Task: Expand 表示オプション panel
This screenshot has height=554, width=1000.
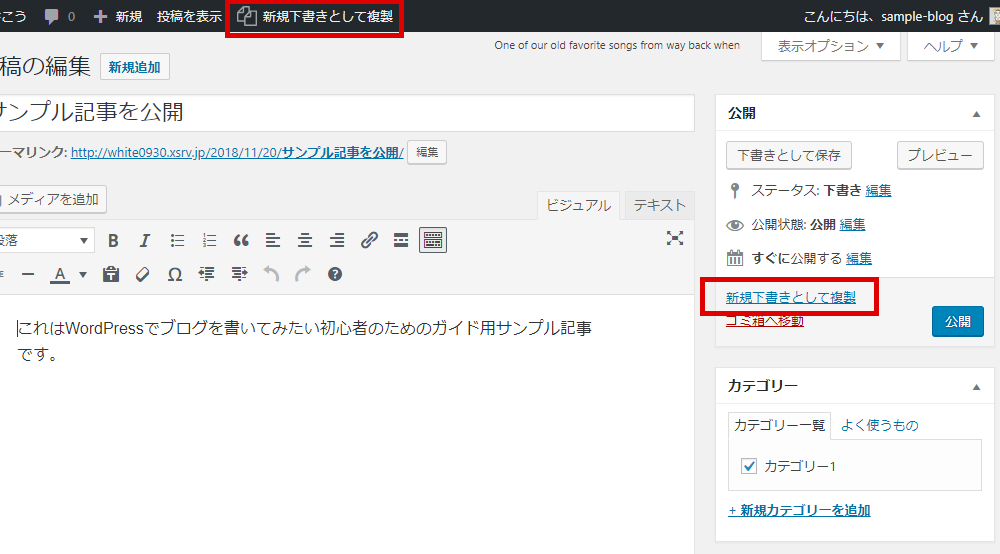Action: tap(830, 46)
